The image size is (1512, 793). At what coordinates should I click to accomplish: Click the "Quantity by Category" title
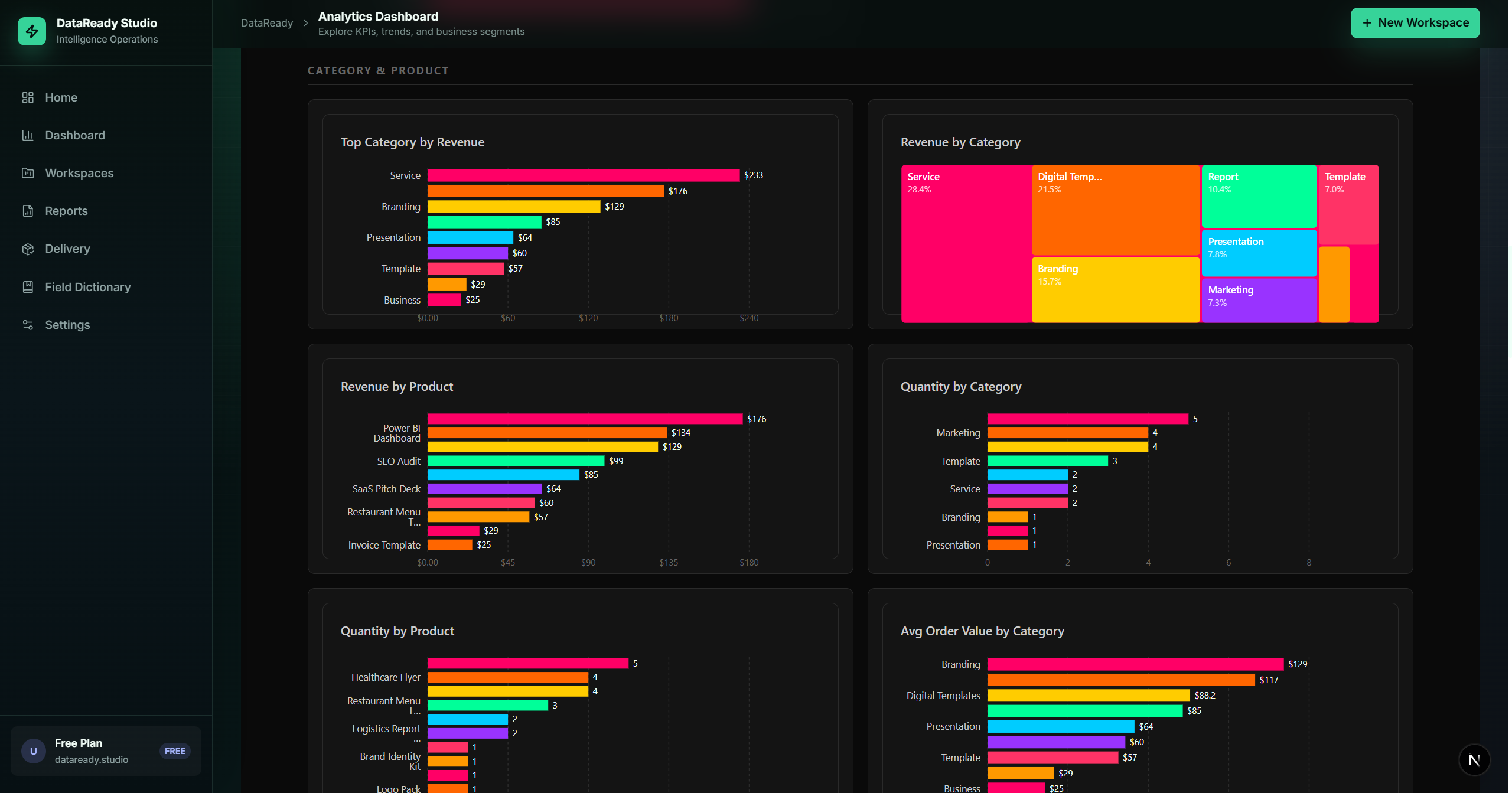click(x=961, y=387)
